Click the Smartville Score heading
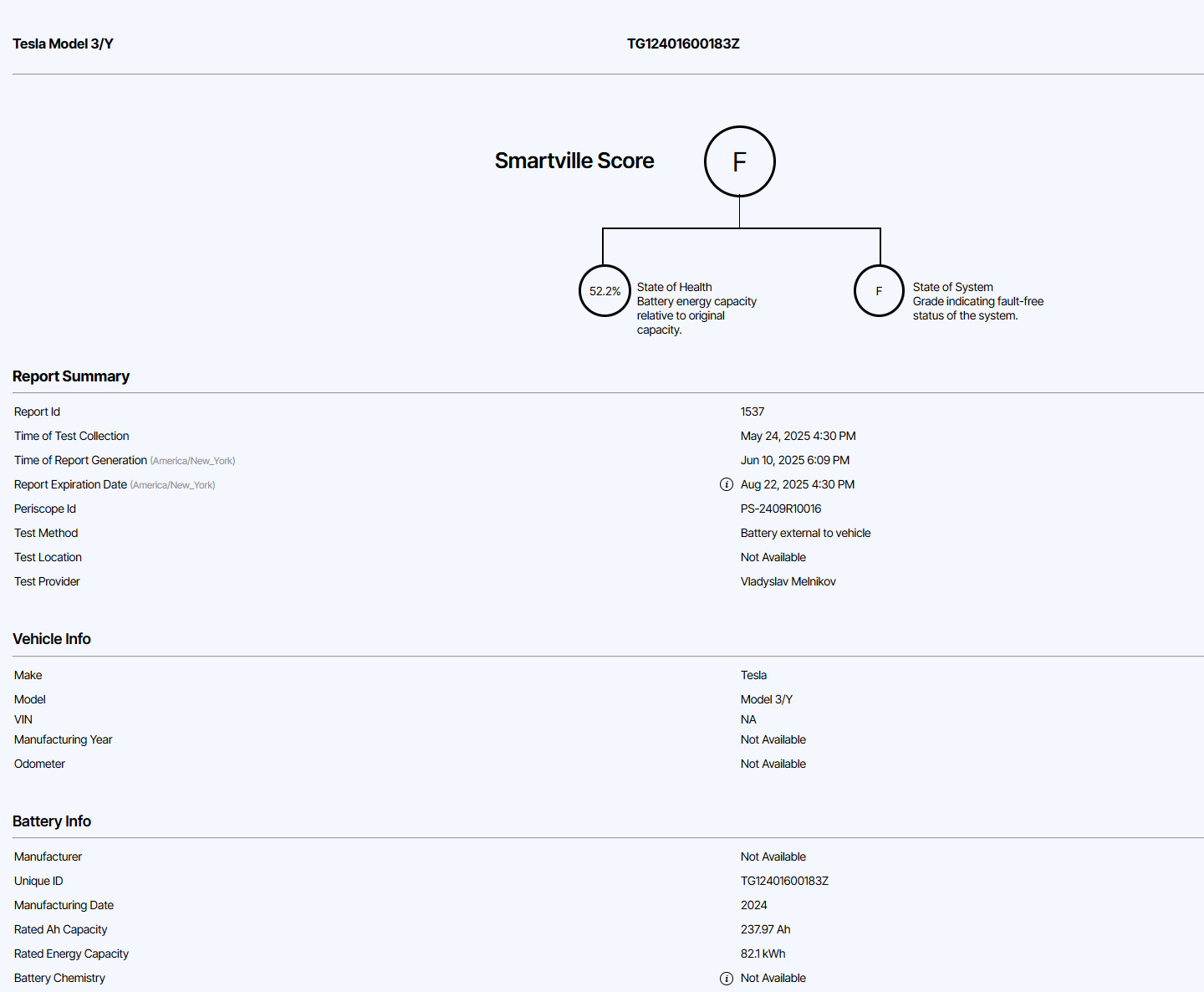The height and width of the screenshot is (992, 1204). (574, 161)
